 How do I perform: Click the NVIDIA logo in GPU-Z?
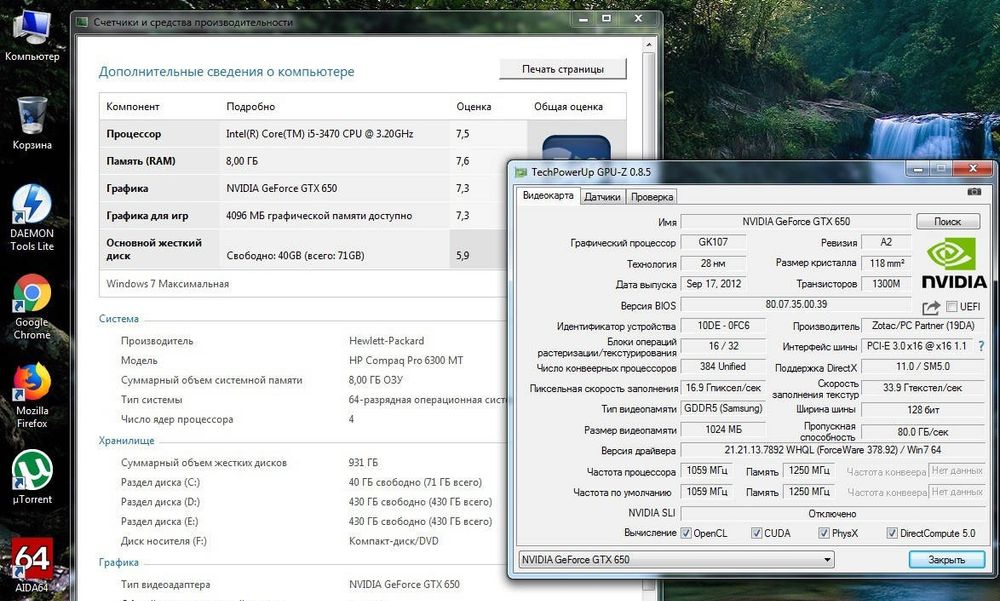[953, 263]
